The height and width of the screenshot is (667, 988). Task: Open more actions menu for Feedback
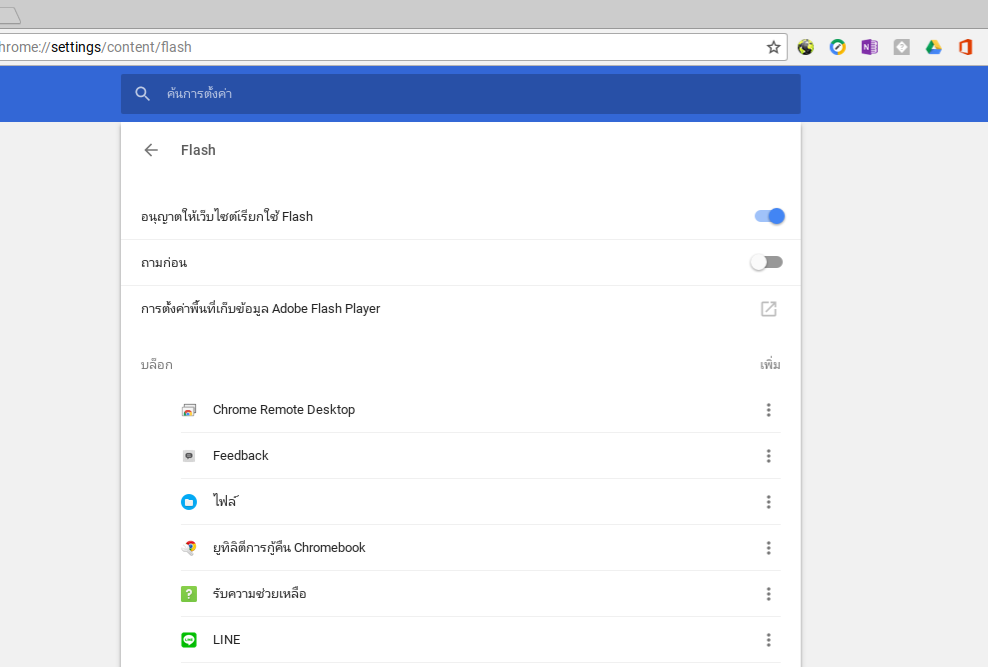tap(768, 456)
